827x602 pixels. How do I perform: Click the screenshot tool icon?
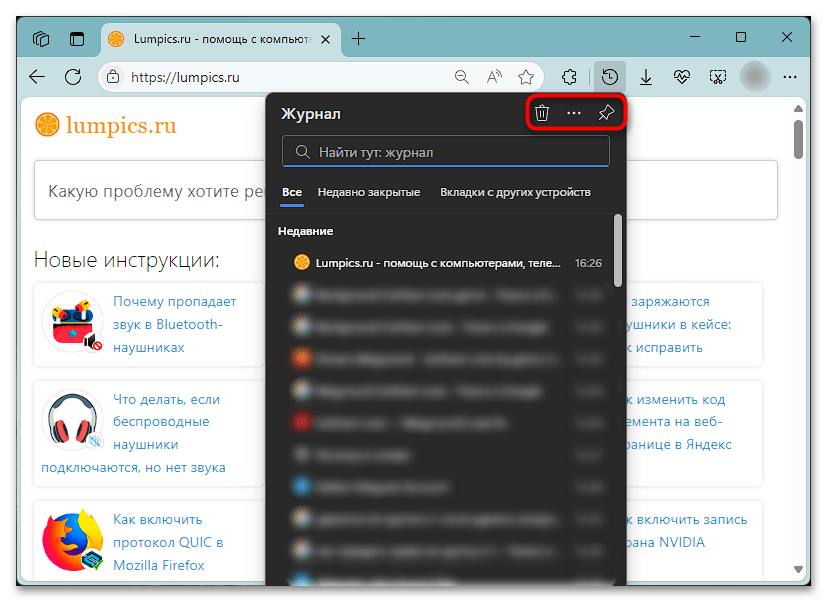718,77
